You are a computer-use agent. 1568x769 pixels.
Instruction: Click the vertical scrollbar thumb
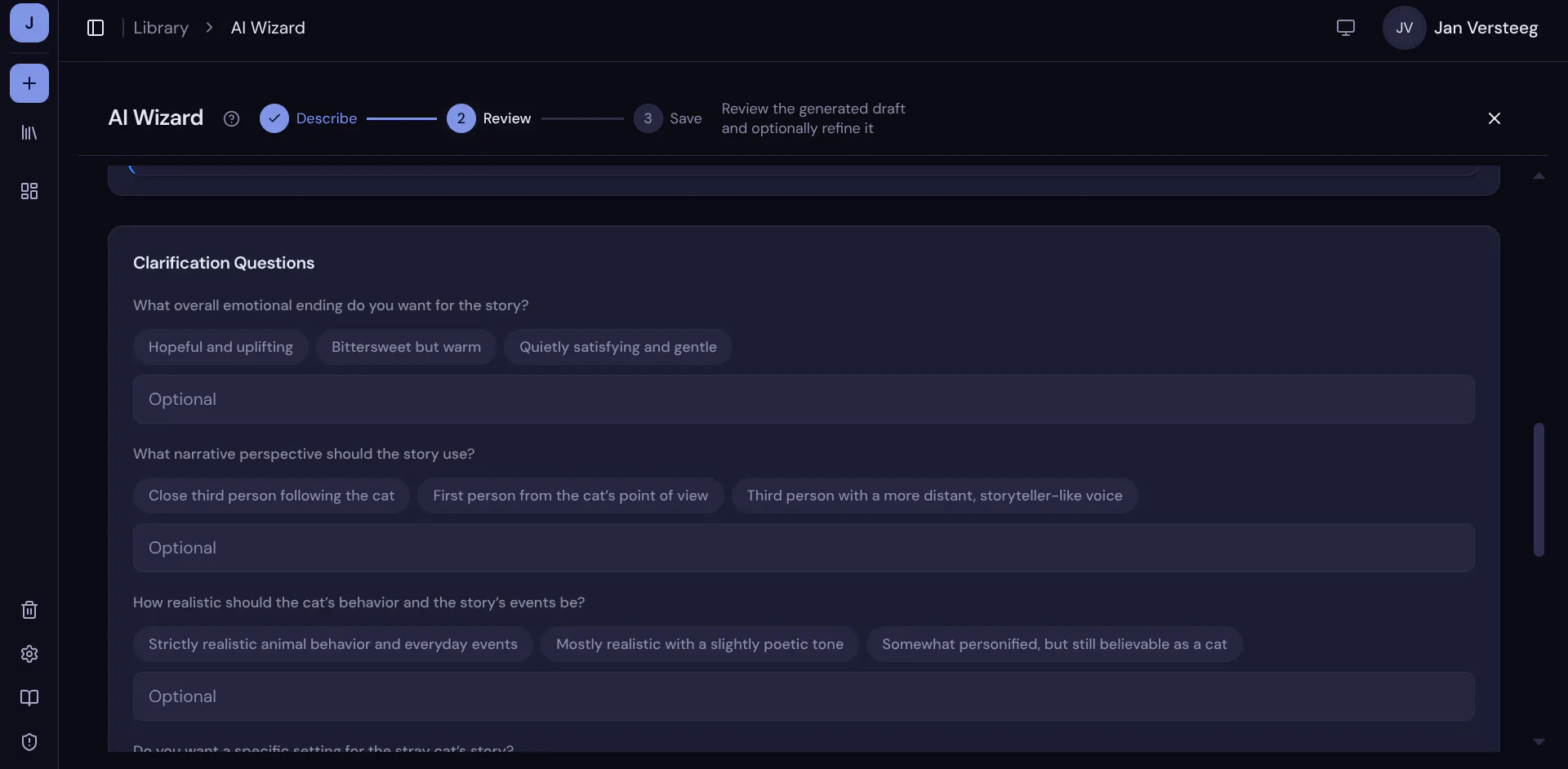click(x=1539, y=490)
